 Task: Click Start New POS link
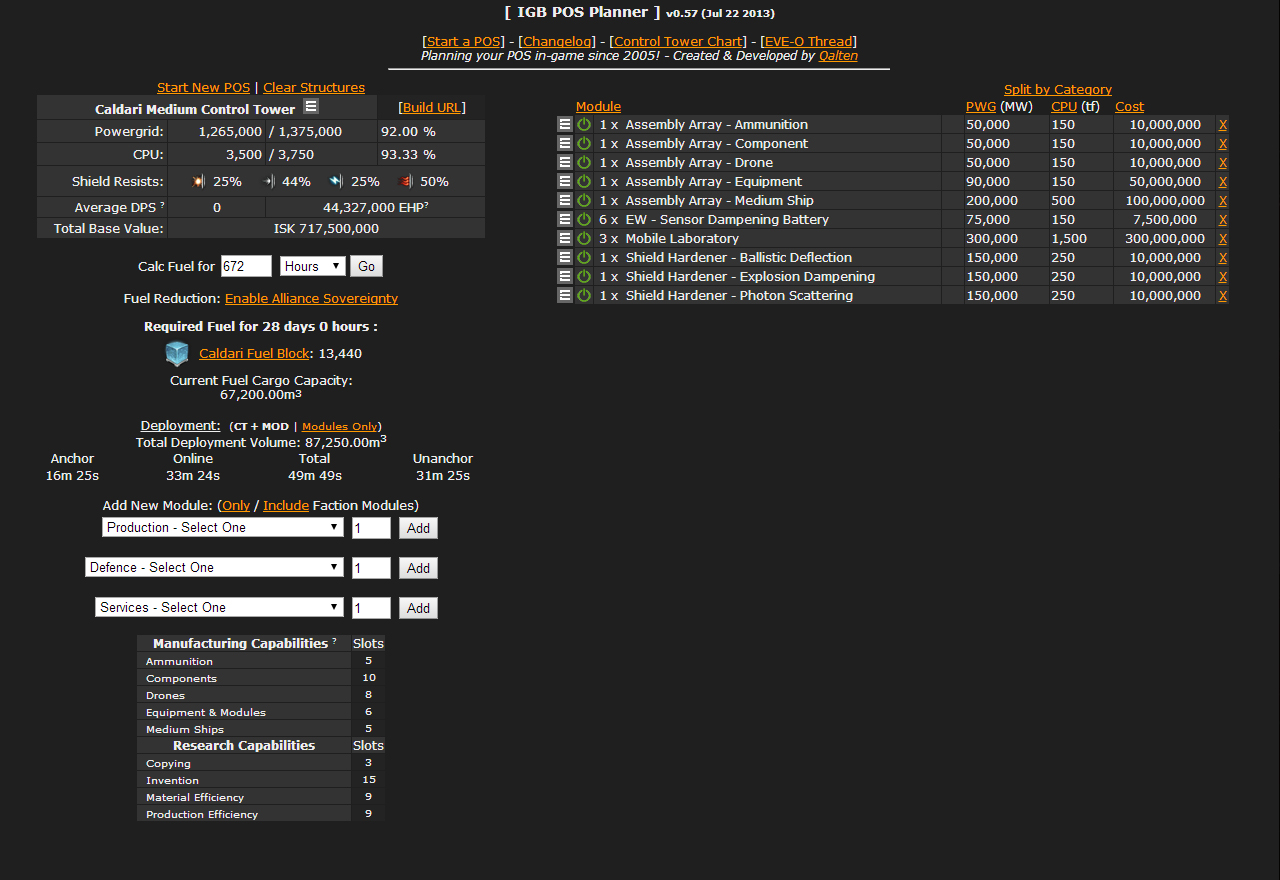[204, 88]
